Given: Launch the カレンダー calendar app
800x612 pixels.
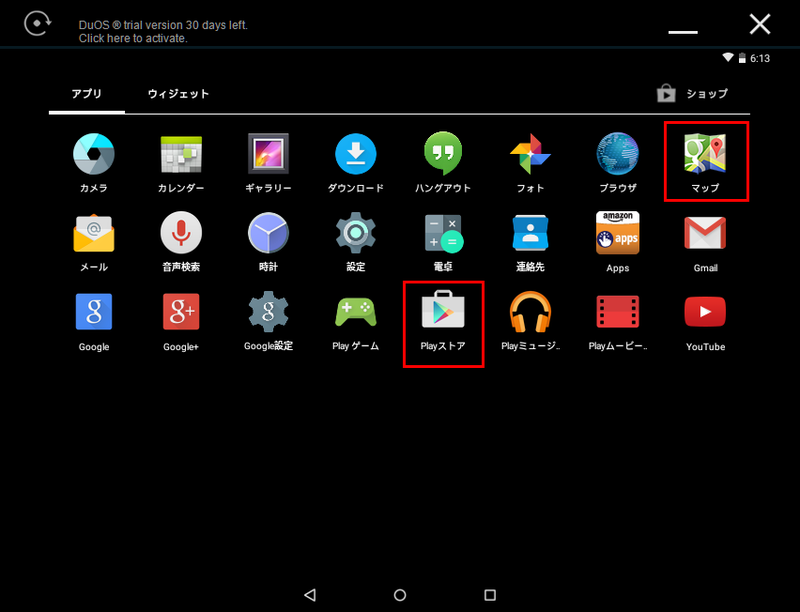Looking at the screenshot, I should tap(181, 163).
